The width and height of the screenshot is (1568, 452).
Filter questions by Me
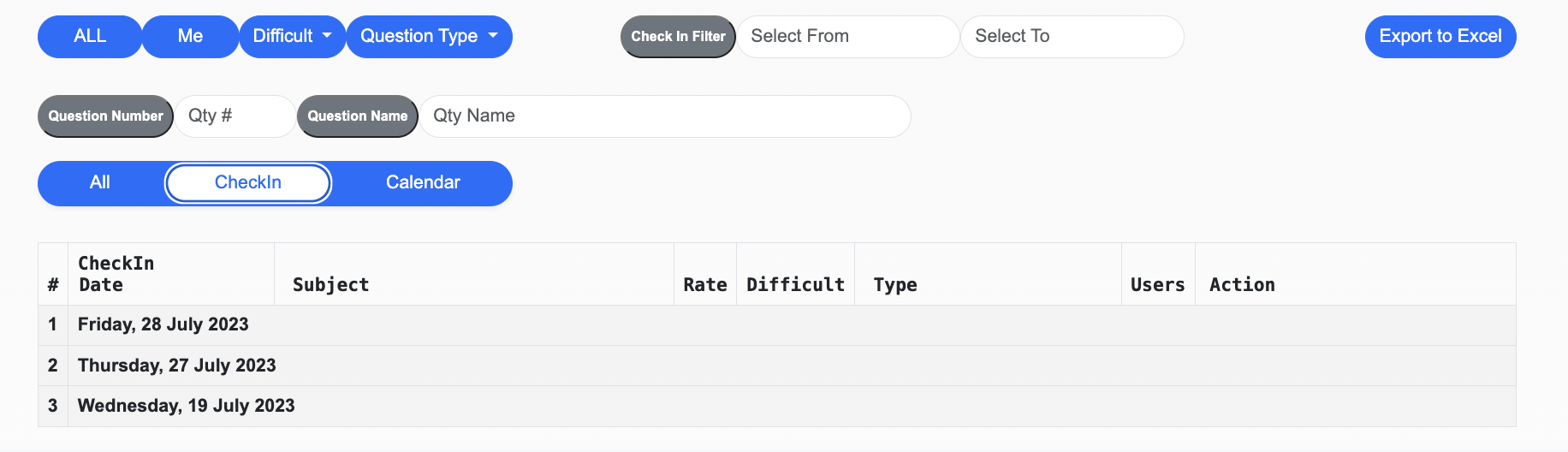(x=190, y=37)
